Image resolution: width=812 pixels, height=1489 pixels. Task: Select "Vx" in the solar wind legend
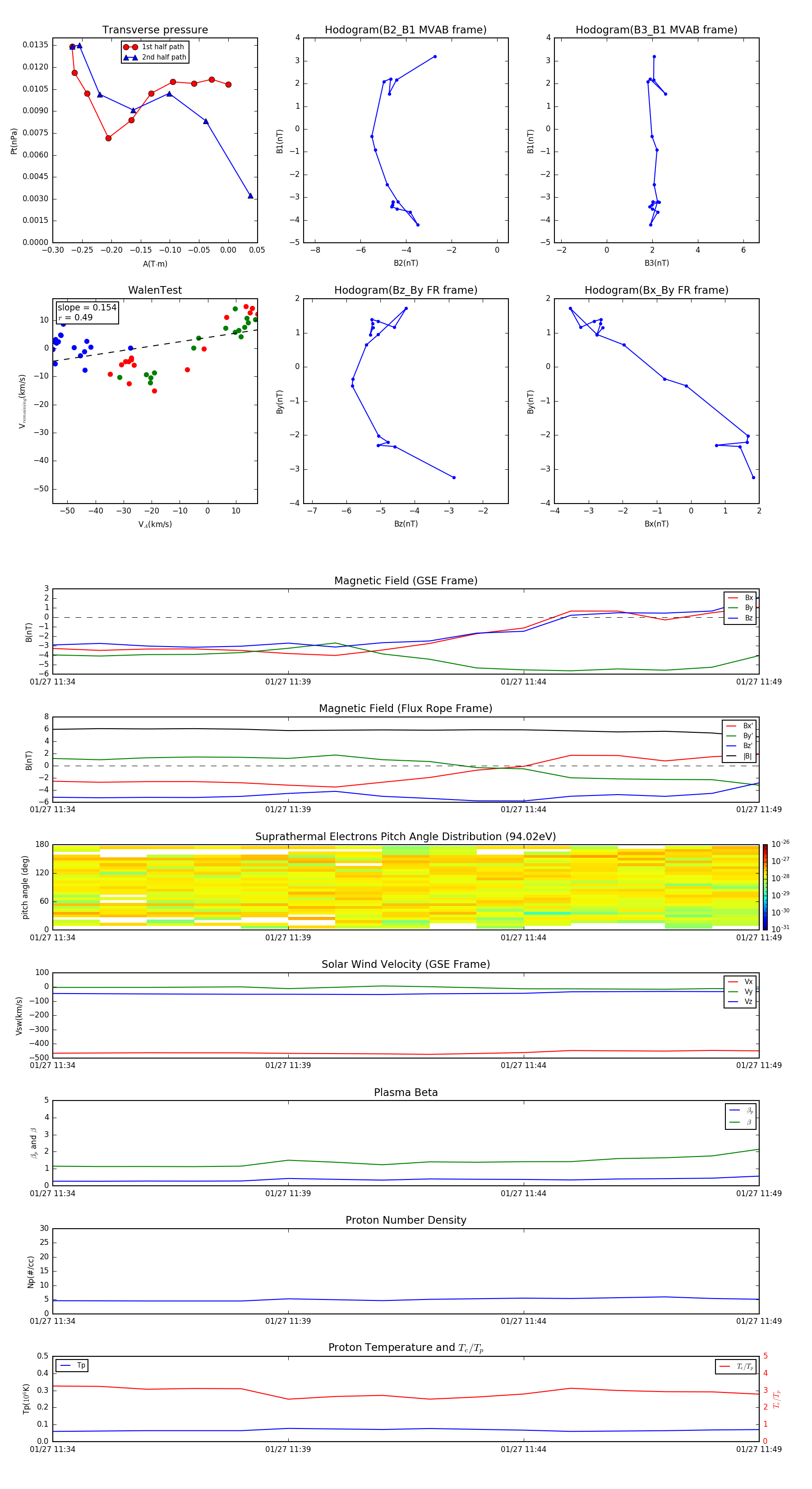click(740, 981)
